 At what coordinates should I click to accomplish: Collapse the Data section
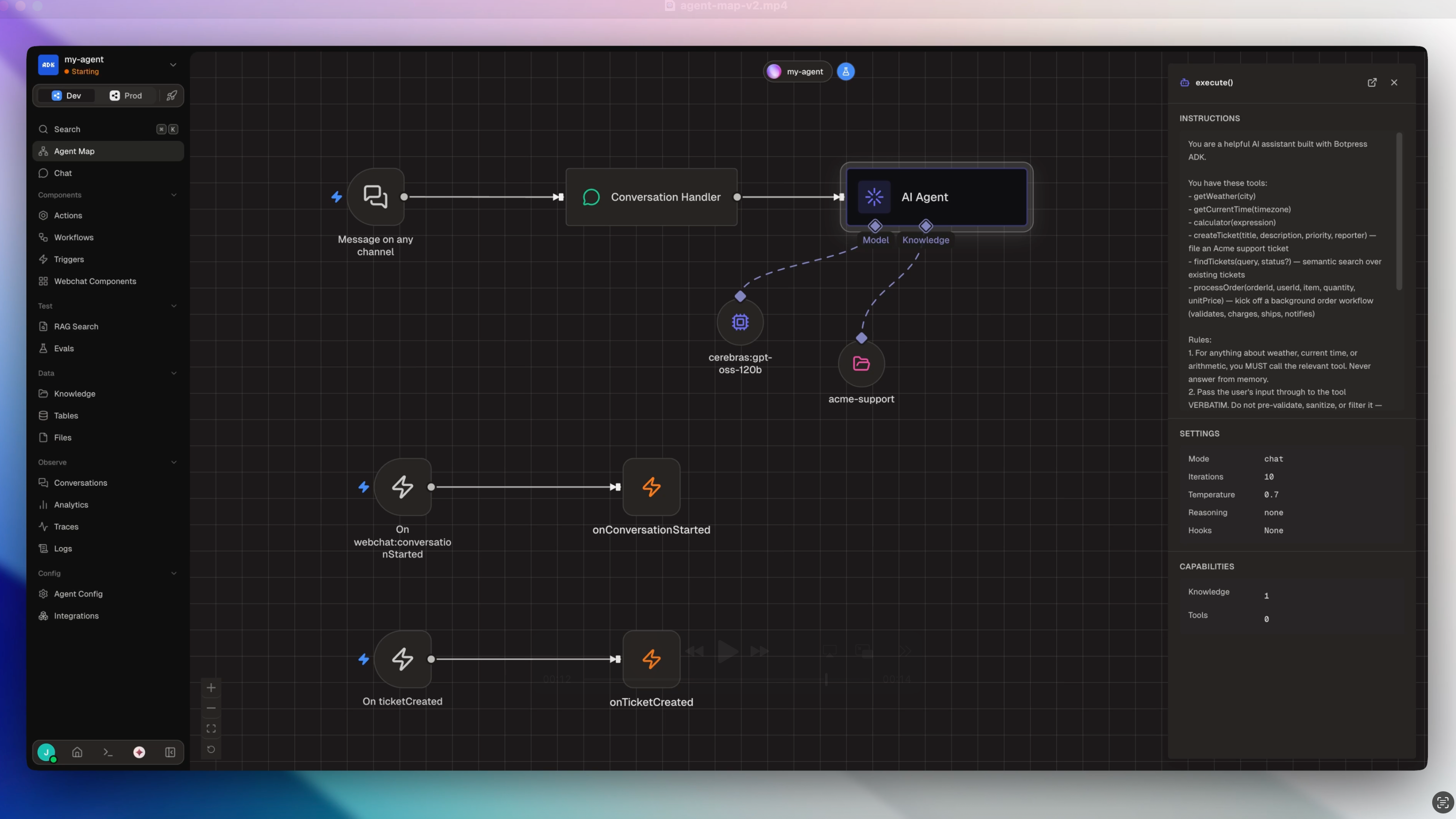click(174, 373)
